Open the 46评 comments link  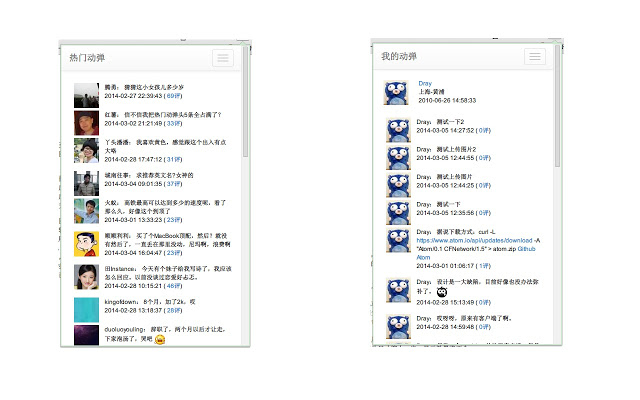tap(173, 286)
